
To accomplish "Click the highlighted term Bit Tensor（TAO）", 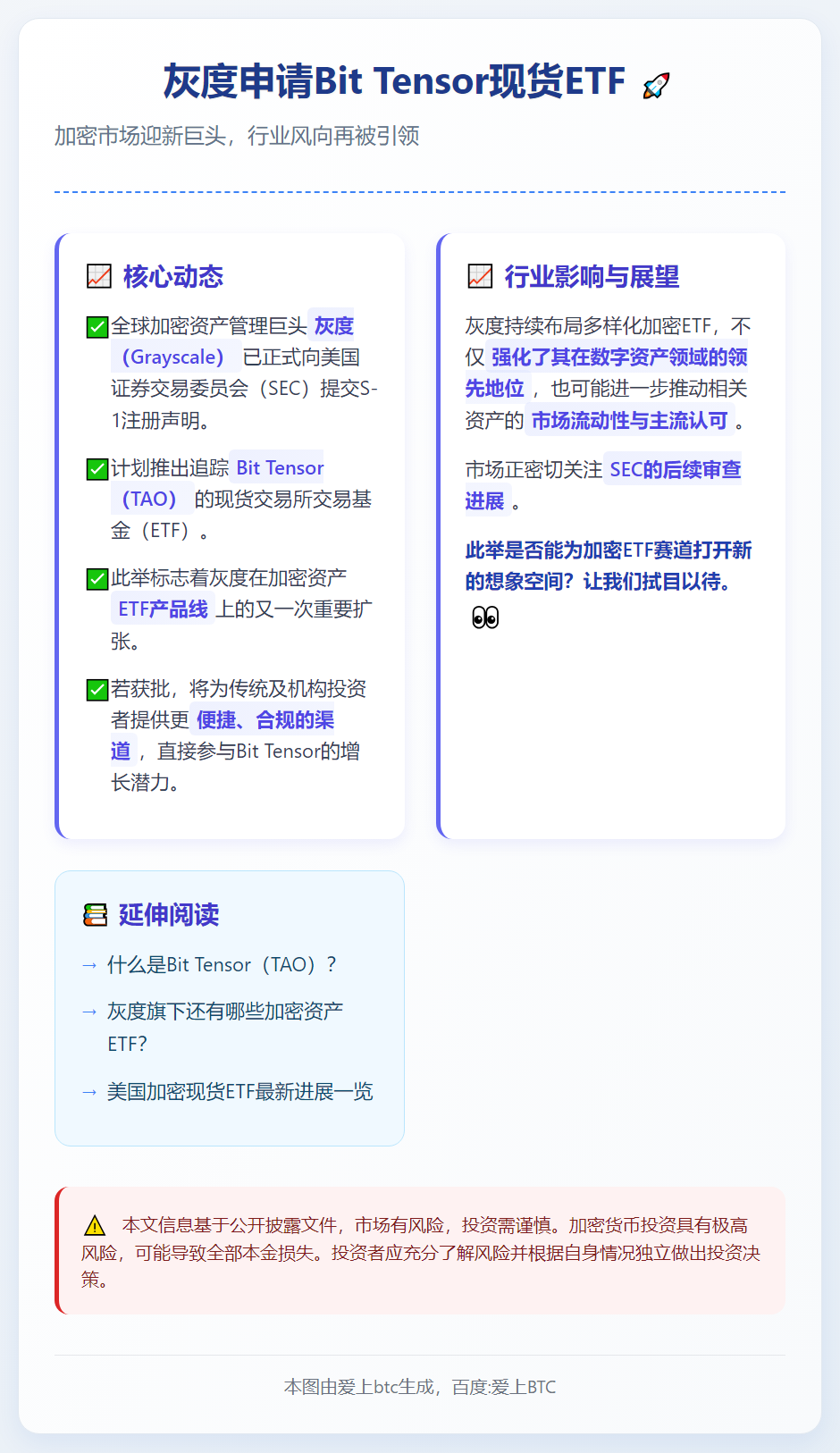I will coord(217,483).
